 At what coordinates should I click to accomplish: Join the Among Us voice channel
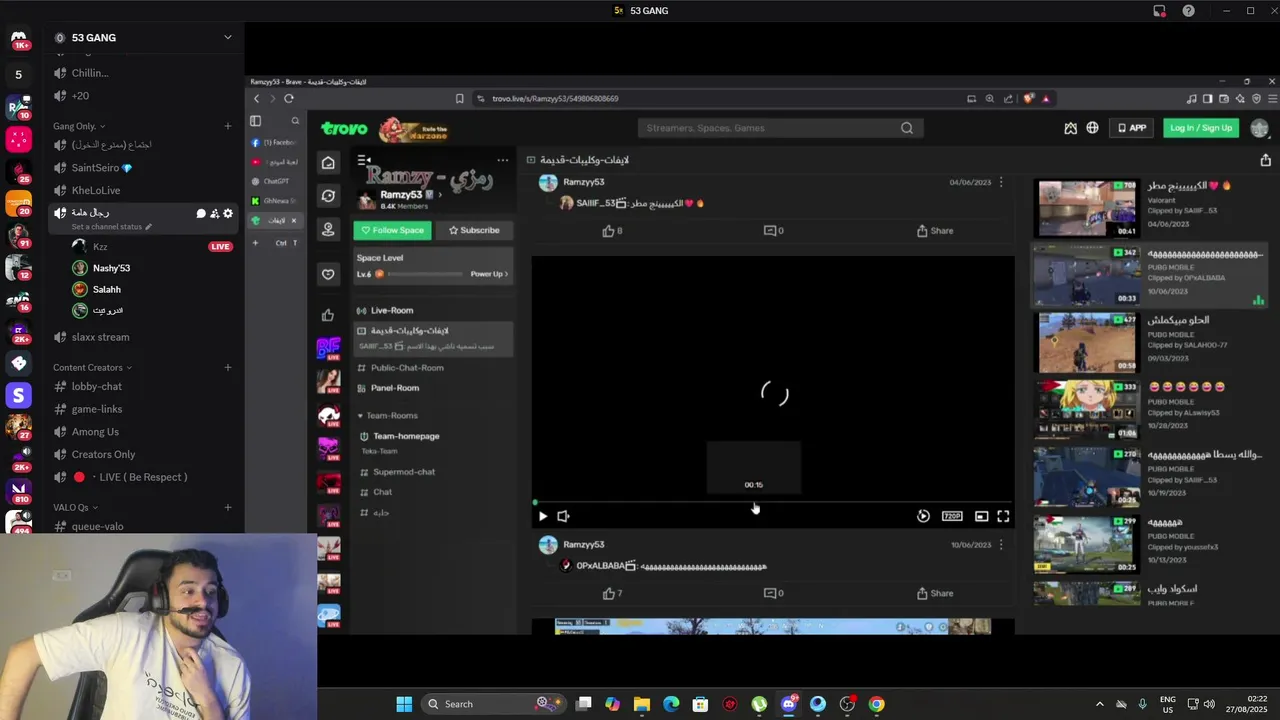[x=95, y=432]
